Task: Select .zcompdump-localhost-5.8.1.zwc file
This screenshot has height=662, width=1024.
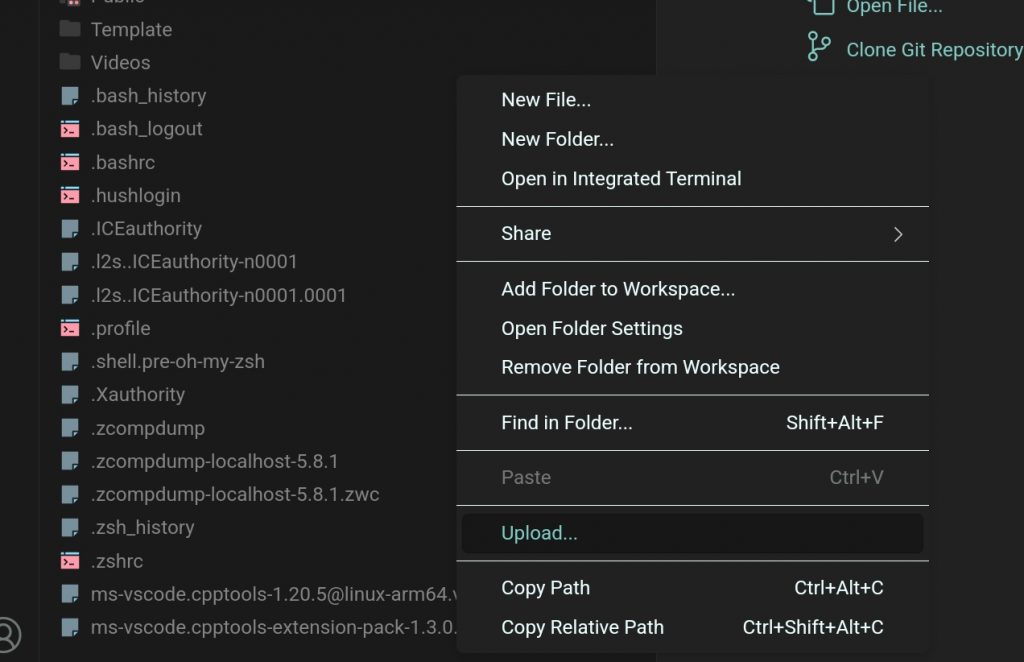Action: click(235, 494)
